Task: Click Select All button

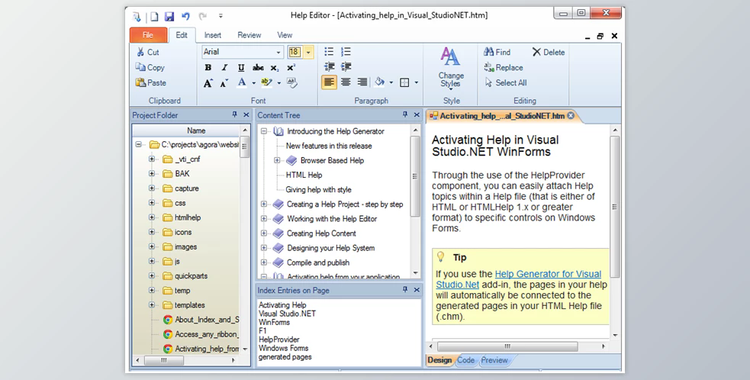Action: 506,83
